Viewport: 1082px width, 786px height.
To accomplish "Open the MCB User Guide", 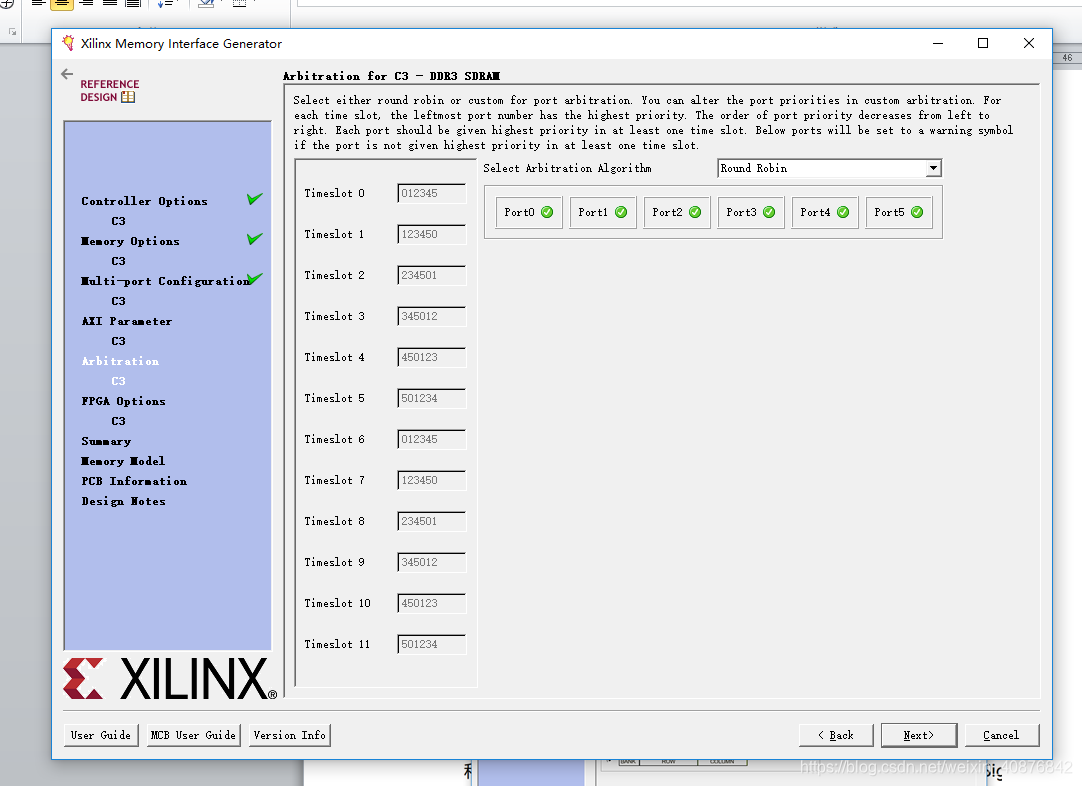I will (x=193, y=736).
